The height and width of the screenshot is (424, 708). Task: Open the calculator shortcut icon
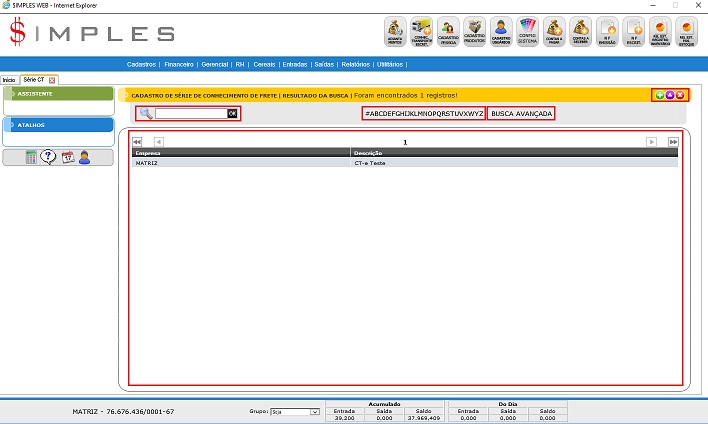[31, 157]
